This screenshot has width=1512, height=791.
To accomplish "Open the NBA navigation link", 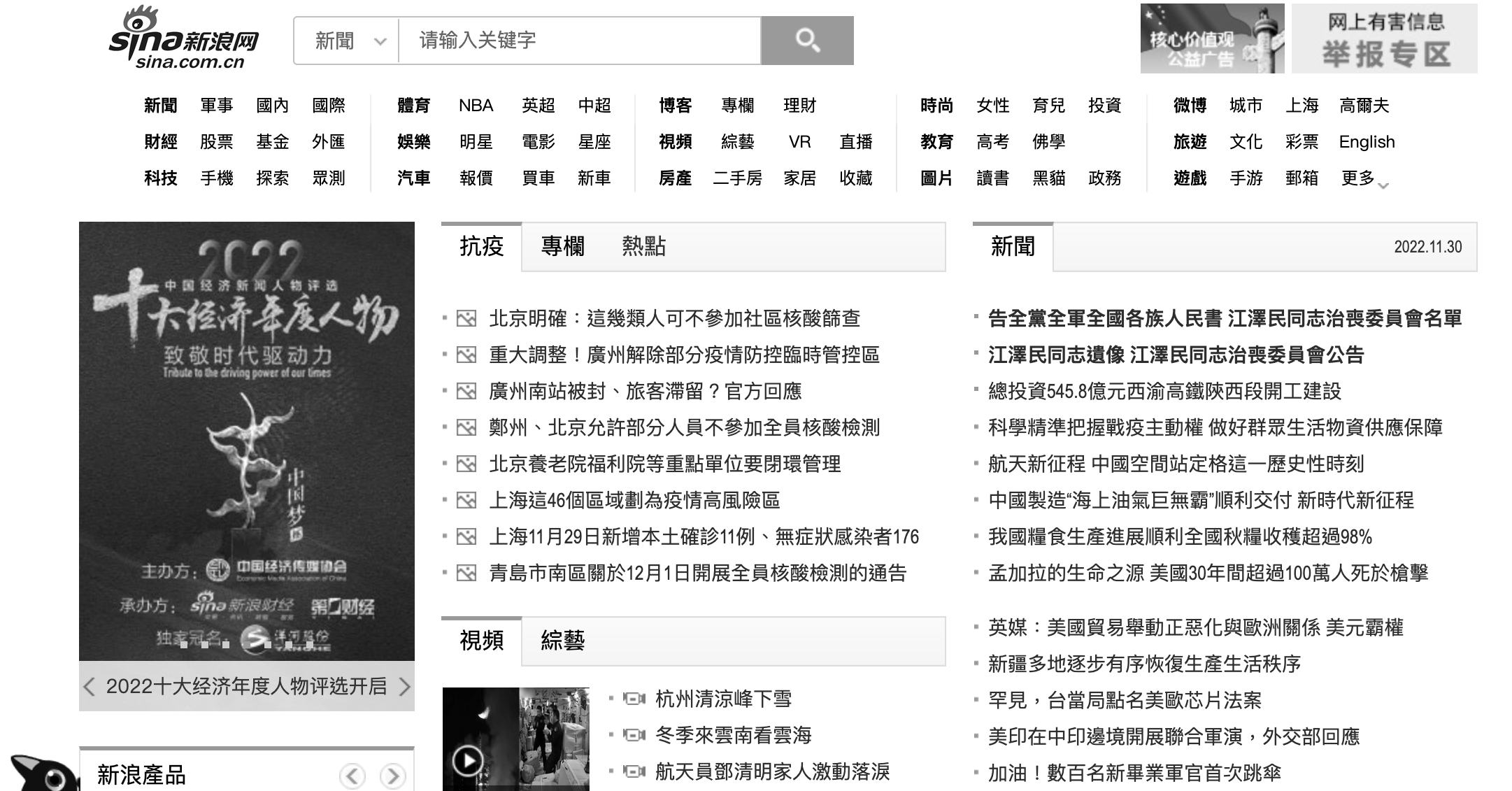I will pos(476,106).
